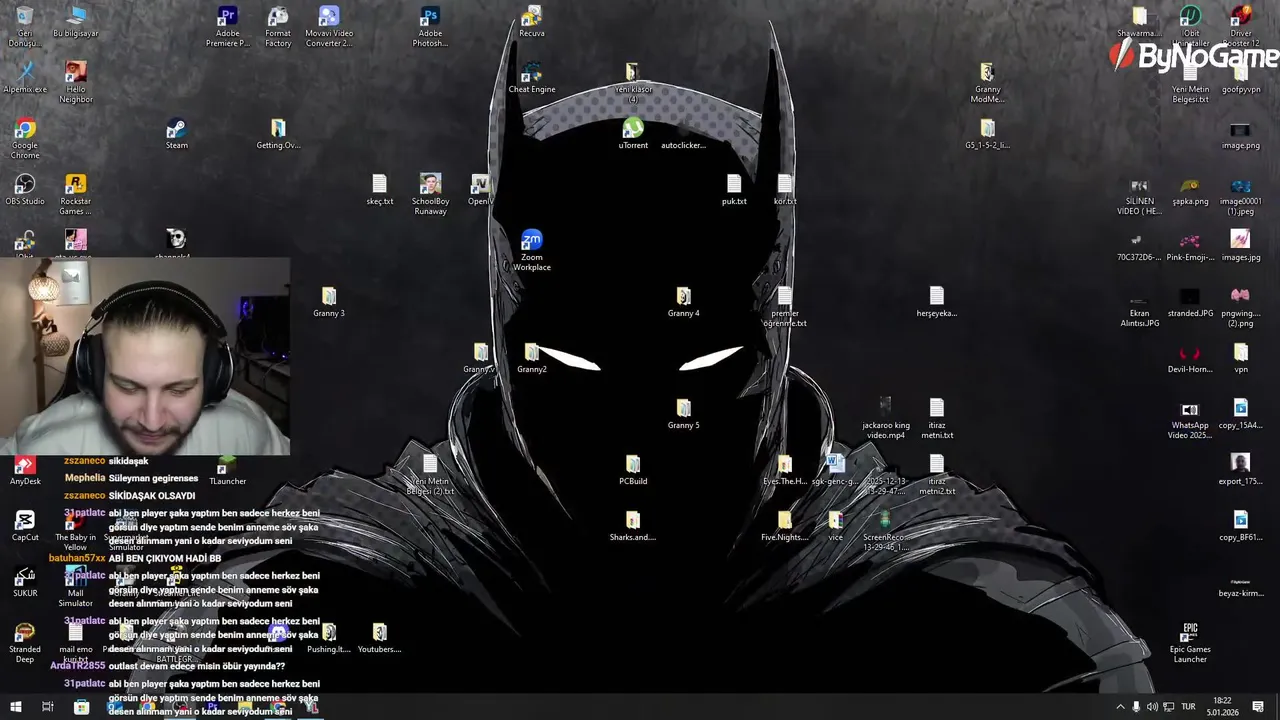Open the tray volume control
The height and width of the screenshot is (720, 1280).
pyautogui.click(x=1152, y=707)
